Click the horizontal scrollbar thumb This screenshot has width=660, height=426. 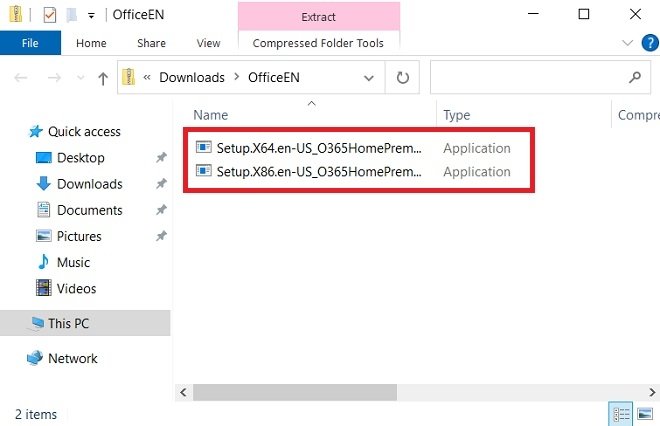295,392
